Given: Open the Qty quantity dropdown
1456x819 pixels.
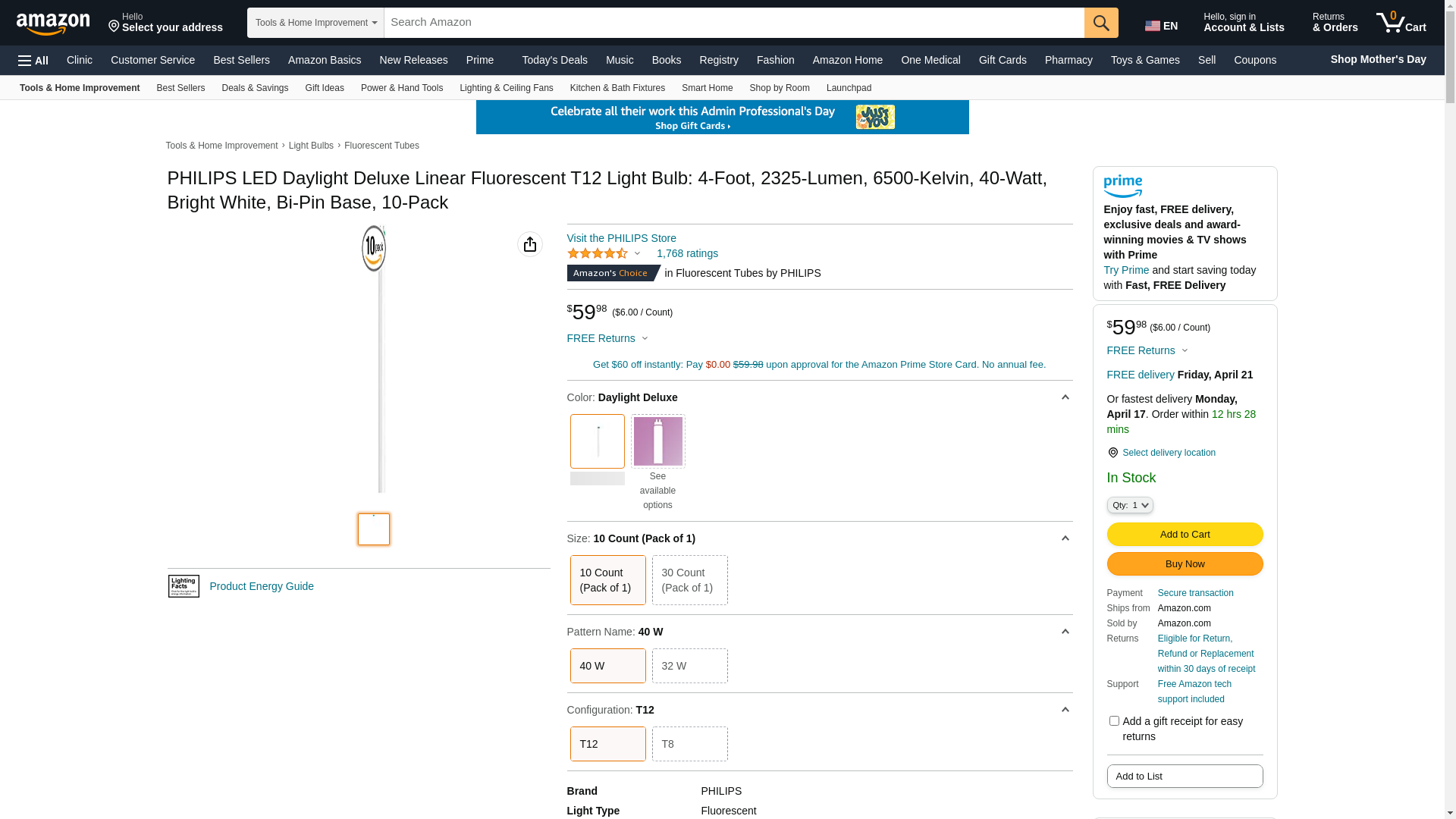Looking at the screenshot, I should point(1129,505).
